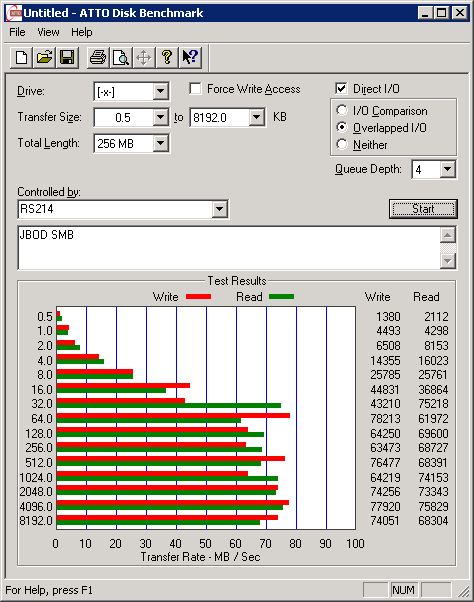474x602 pixels.
Task: Activate the context help pointer icon
Action: [x=190, y=58]
